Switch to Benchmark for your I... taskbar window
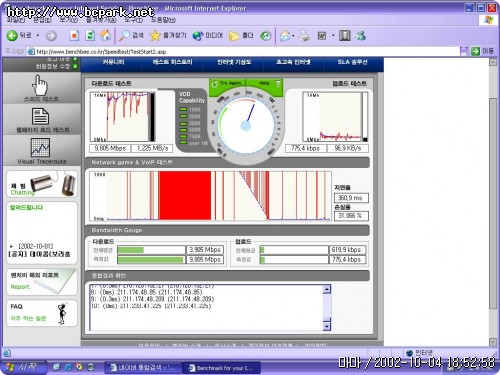 (221, 368)
